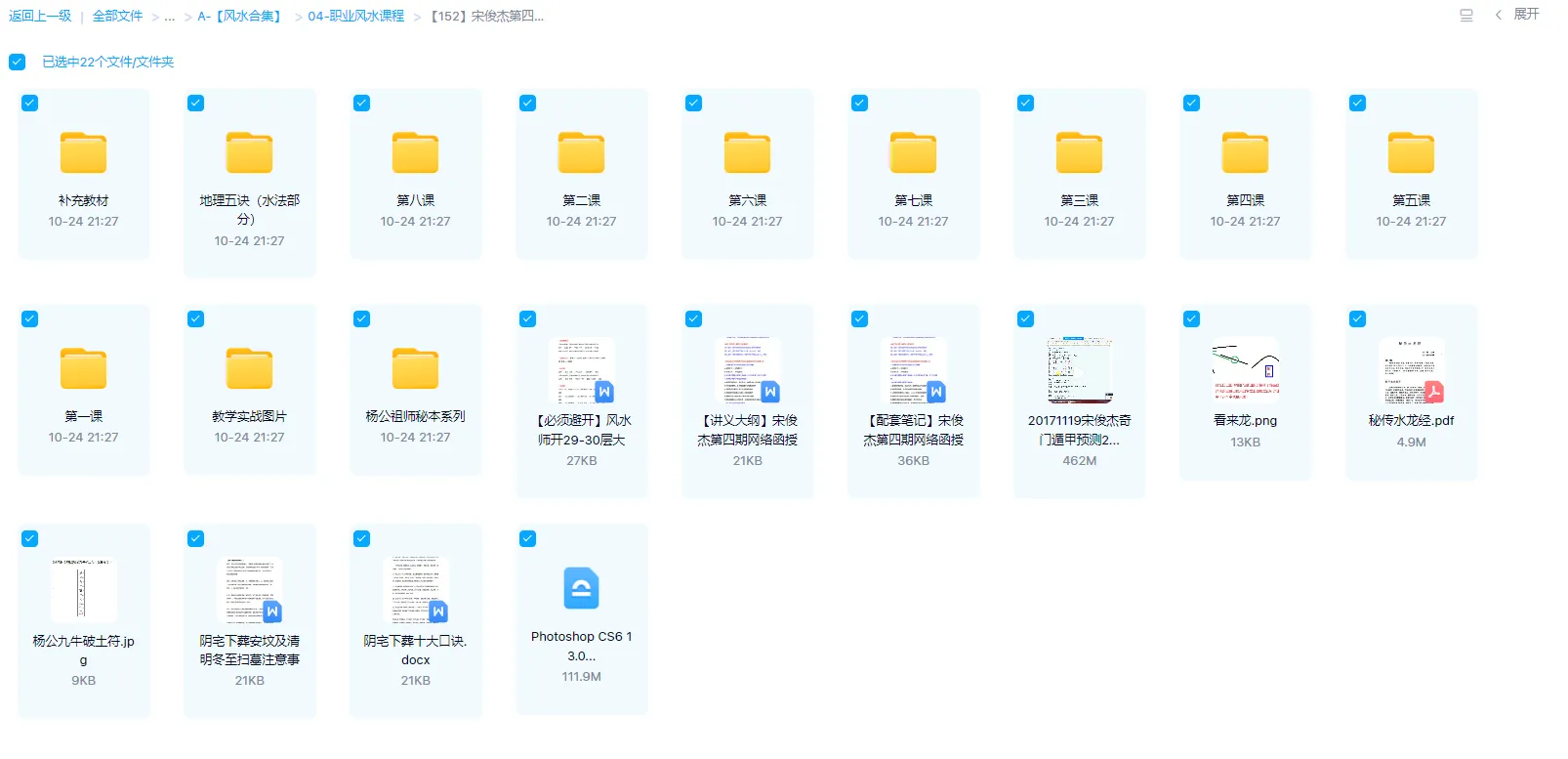Click the 111.9M size under Photoshop CS6
1568x759 pixels.
point(581,676)
